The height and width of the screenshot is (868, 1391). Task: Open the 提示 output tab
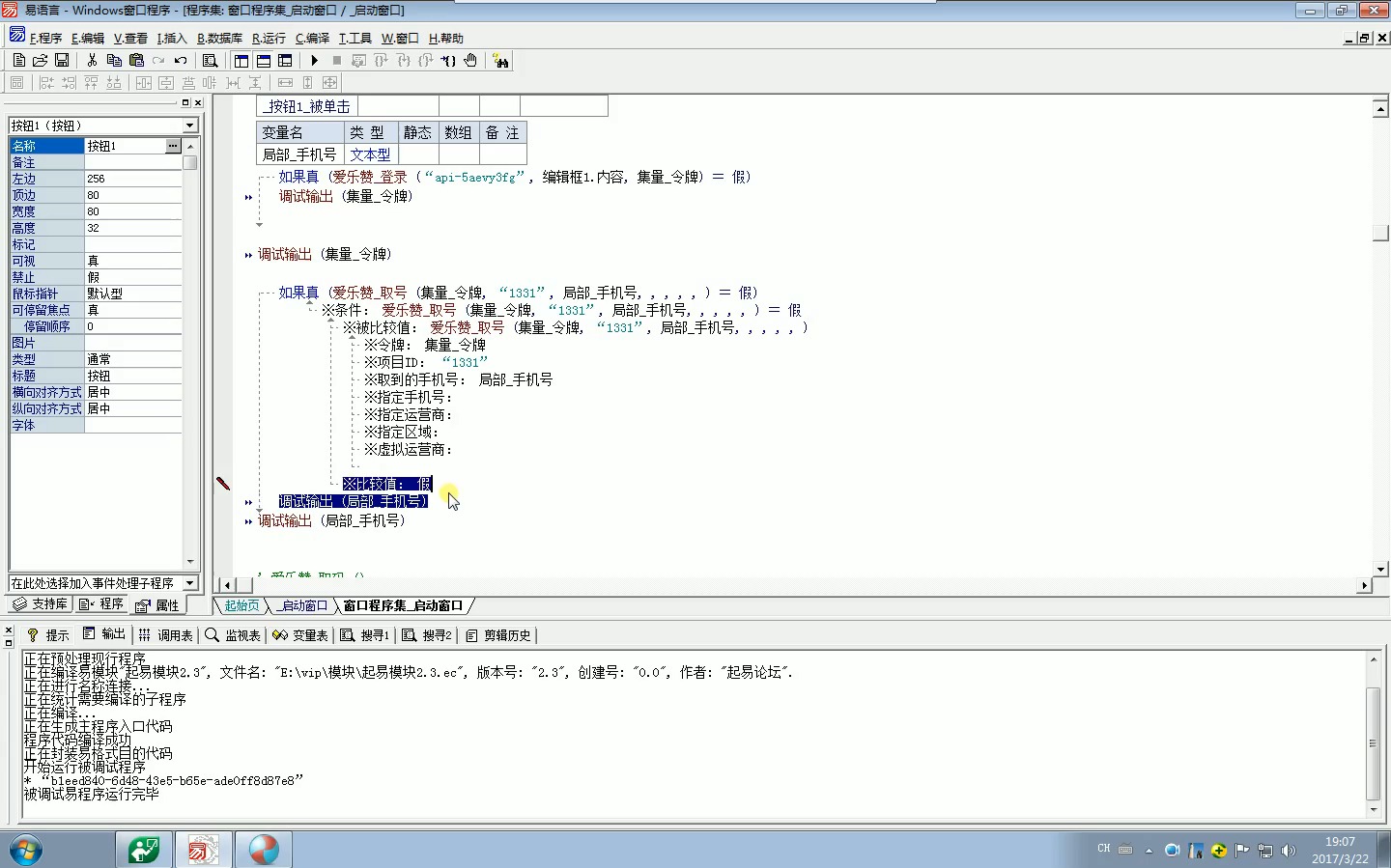tap(48, 635)
